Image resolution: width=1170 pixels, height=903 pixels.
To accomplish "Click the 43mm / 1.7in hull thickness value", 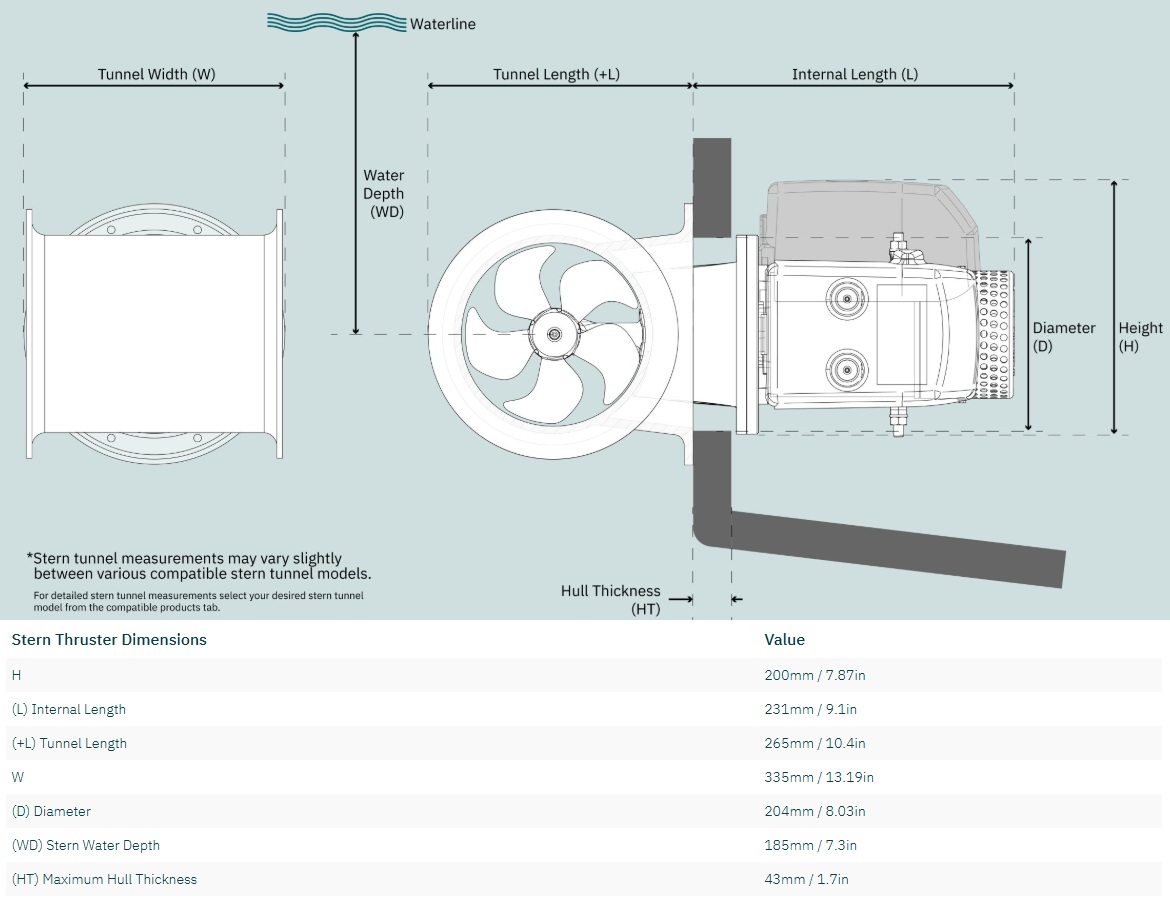I will [x=806, y=880].
